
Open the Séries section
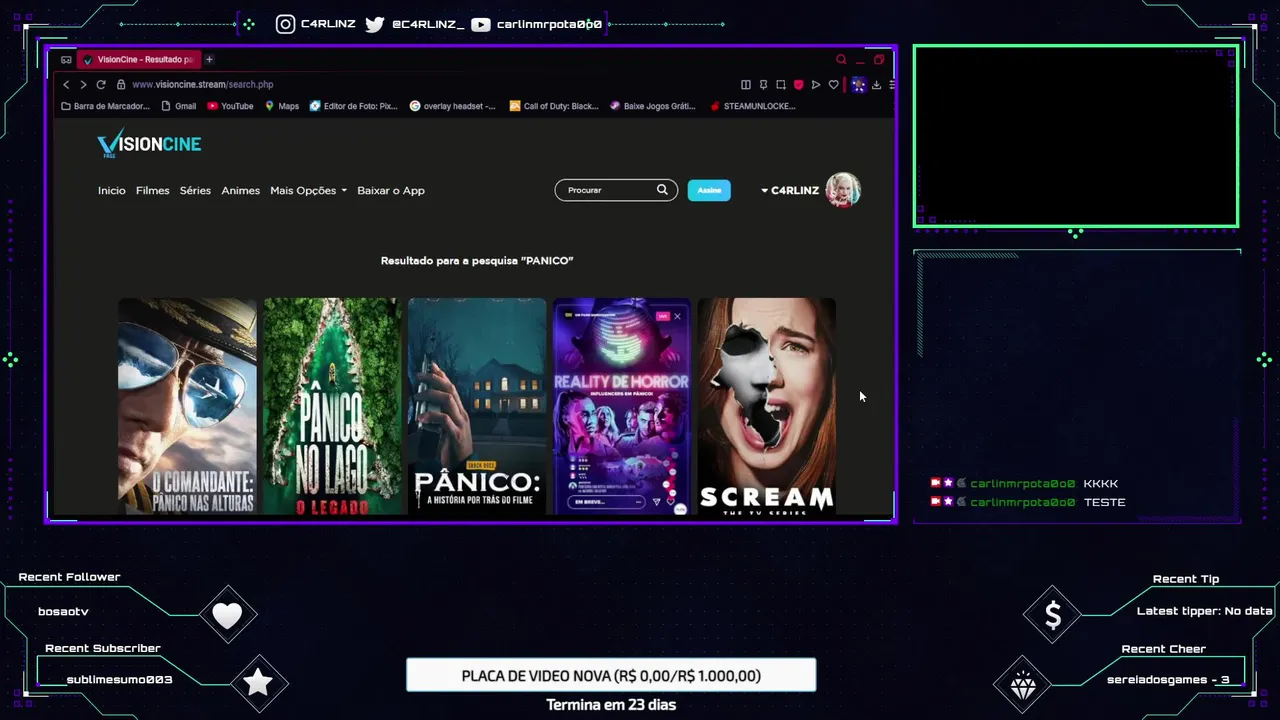pos(195,190)
